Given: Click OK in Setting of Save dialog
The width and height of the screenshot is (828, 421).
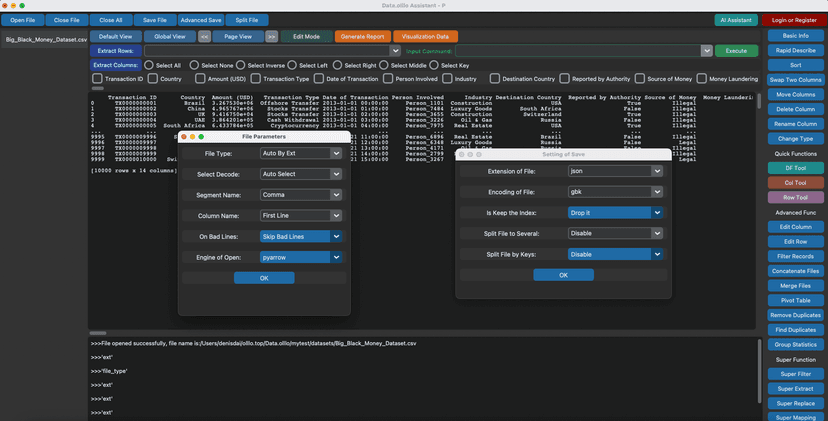Looking at the screenshot, I should coord(563,275).
